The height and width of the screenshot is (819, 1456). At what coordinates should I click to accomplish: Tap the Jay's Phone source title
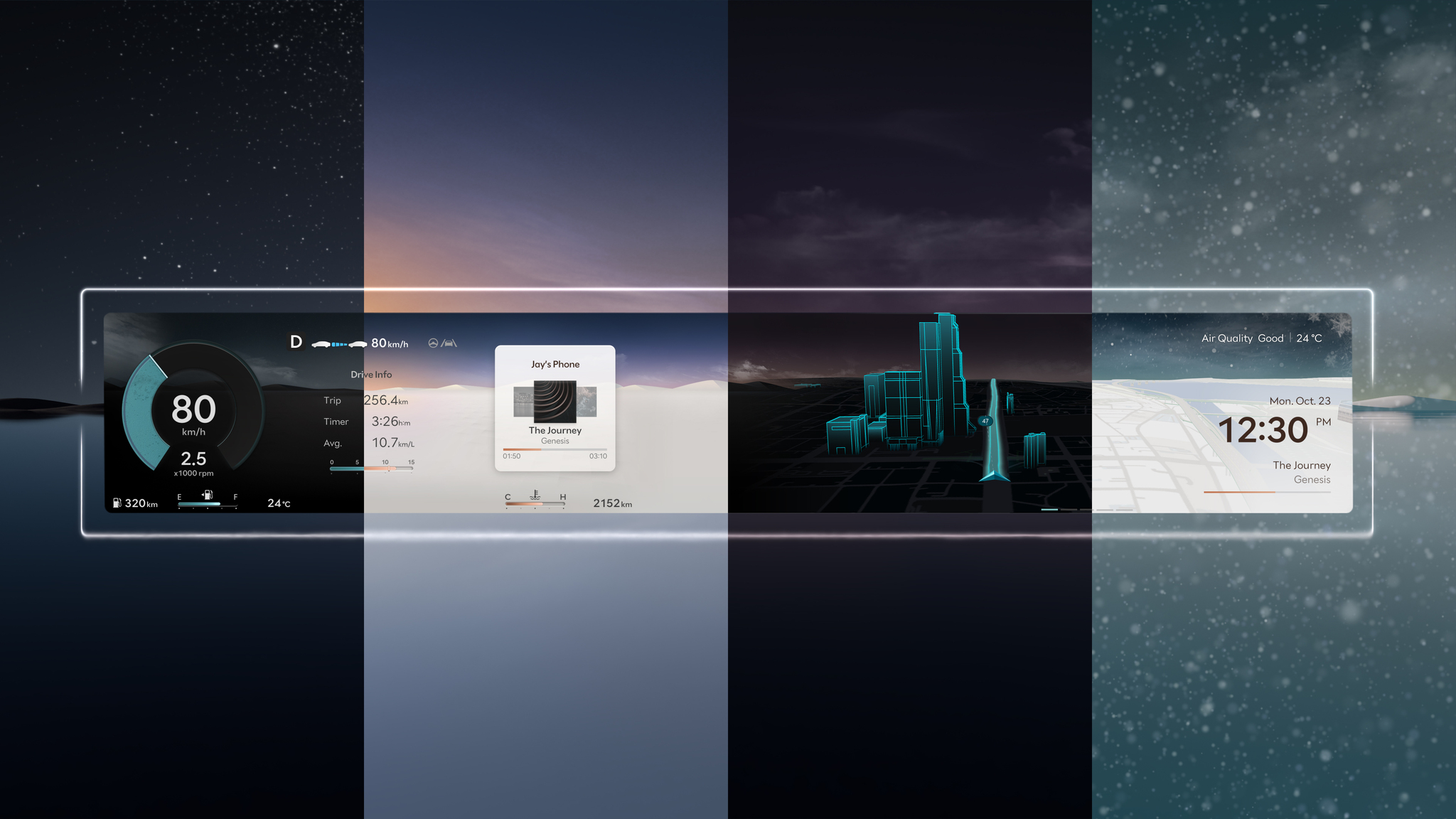click(555, 364)
